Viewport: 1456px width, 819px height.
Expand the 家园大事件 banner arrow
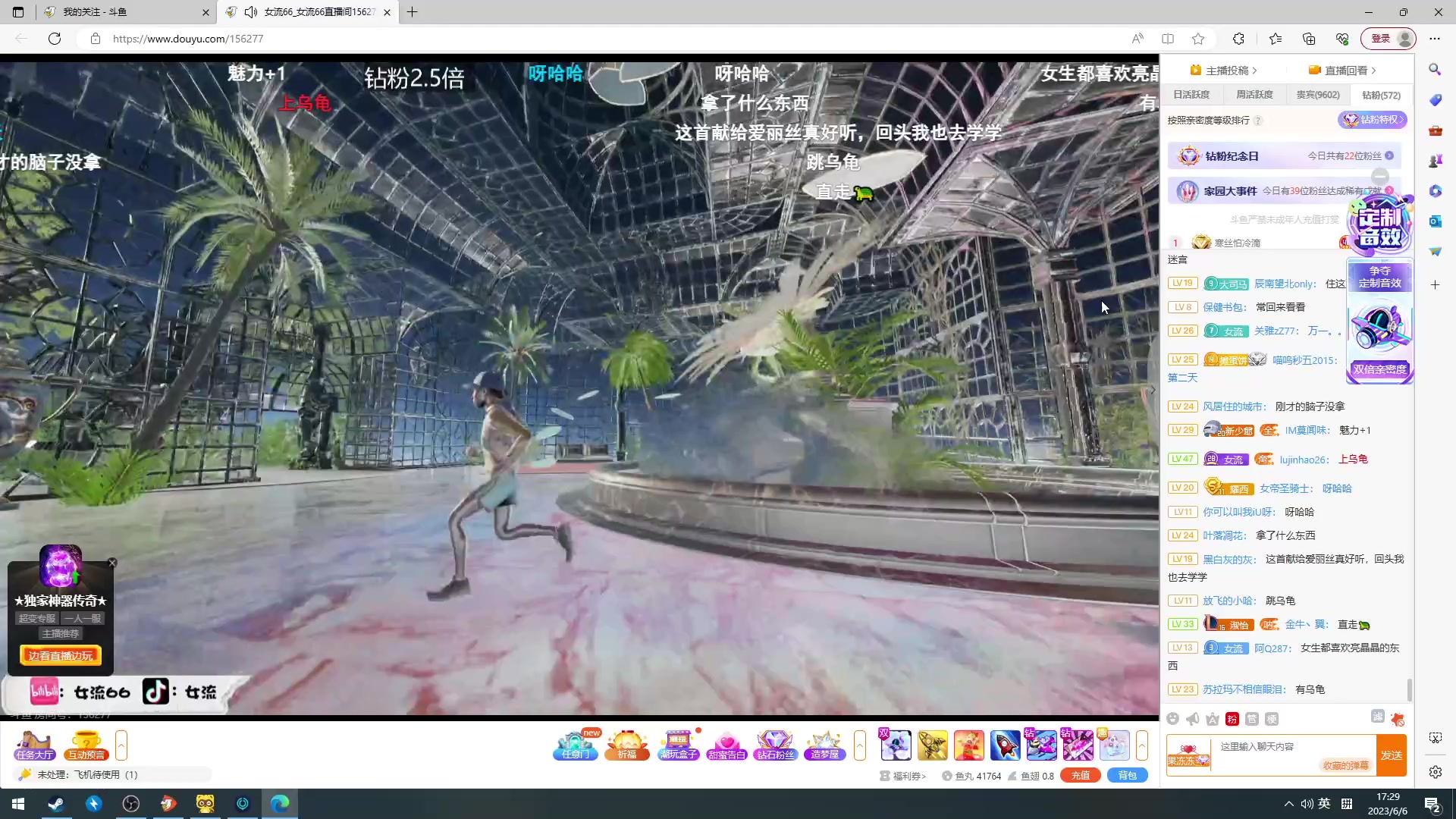(x=1389, y=190)
